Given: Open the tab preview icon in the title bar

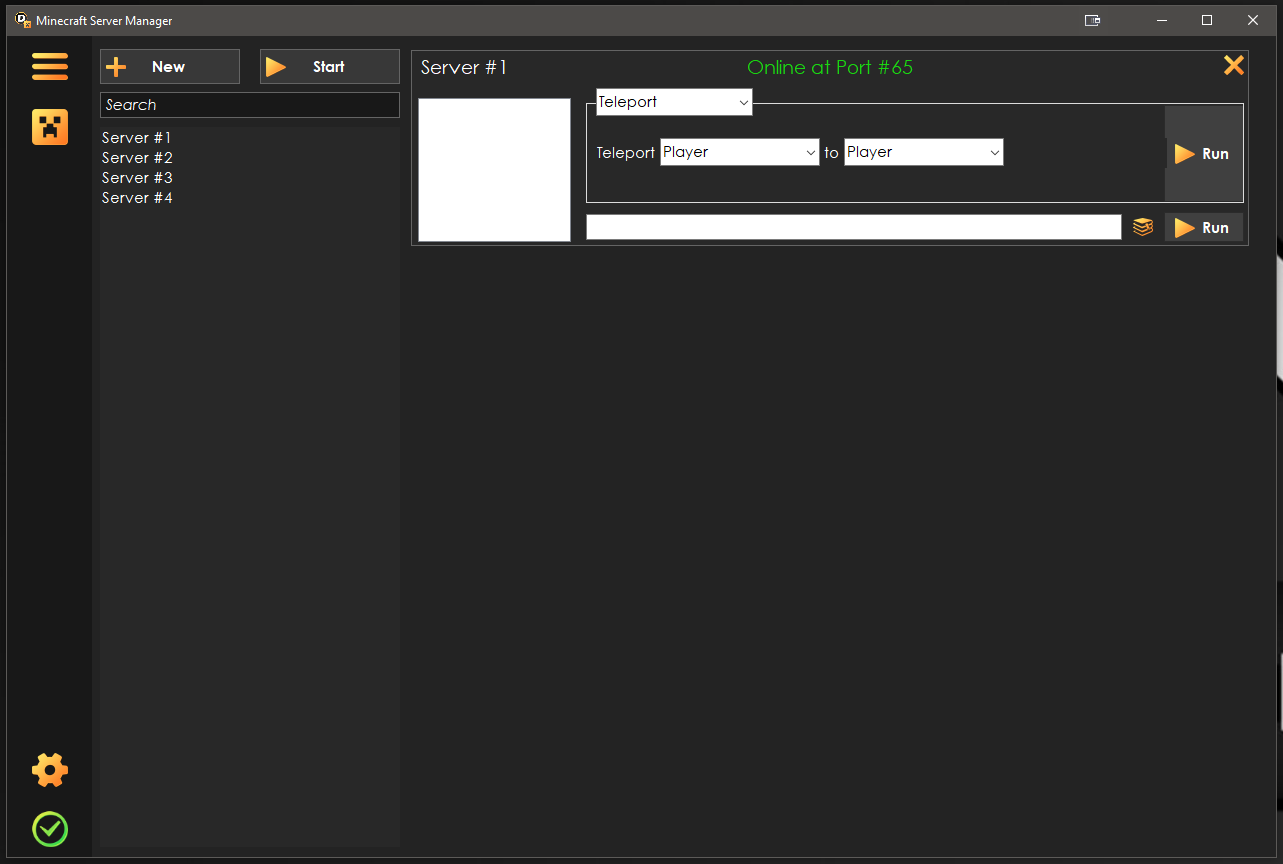Looking at the screenshot, I should pyautogui.click(x=1092, y=19).
